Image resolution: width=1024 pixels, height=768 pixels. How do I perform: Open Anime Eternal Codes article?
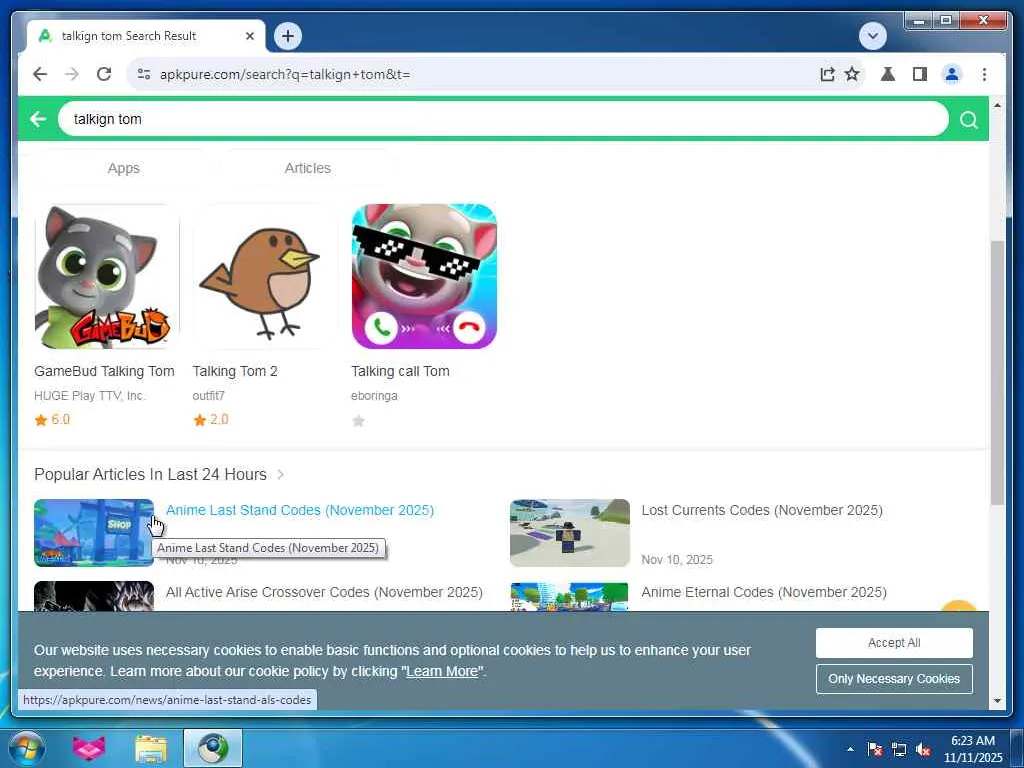[764, 592]
